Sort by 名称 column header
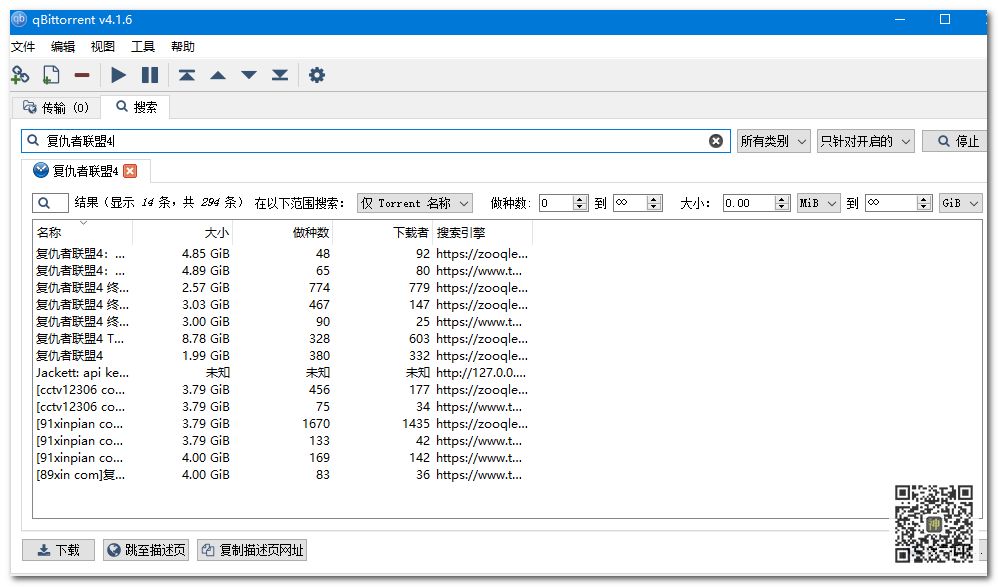The height and width of the screenshot is (587, 998). tap(83, 232)
